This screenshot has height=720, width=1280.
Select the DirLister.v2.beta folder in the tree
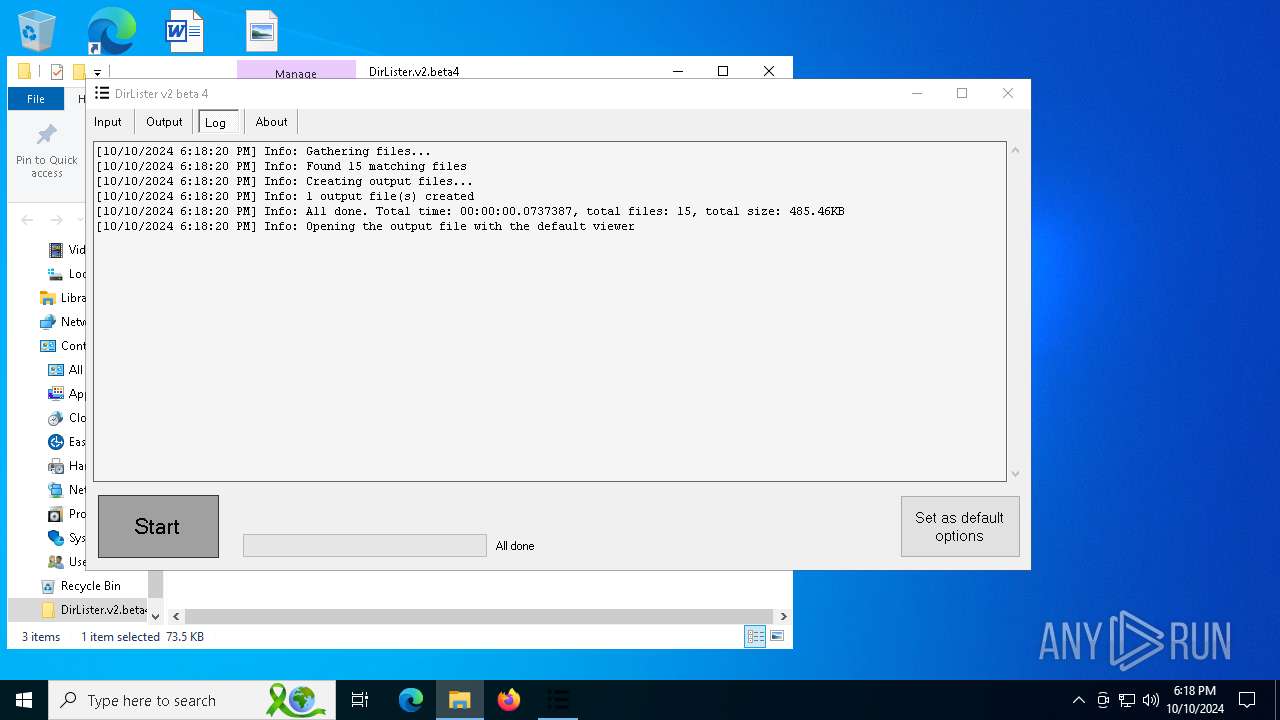click(x=94, y=610)
